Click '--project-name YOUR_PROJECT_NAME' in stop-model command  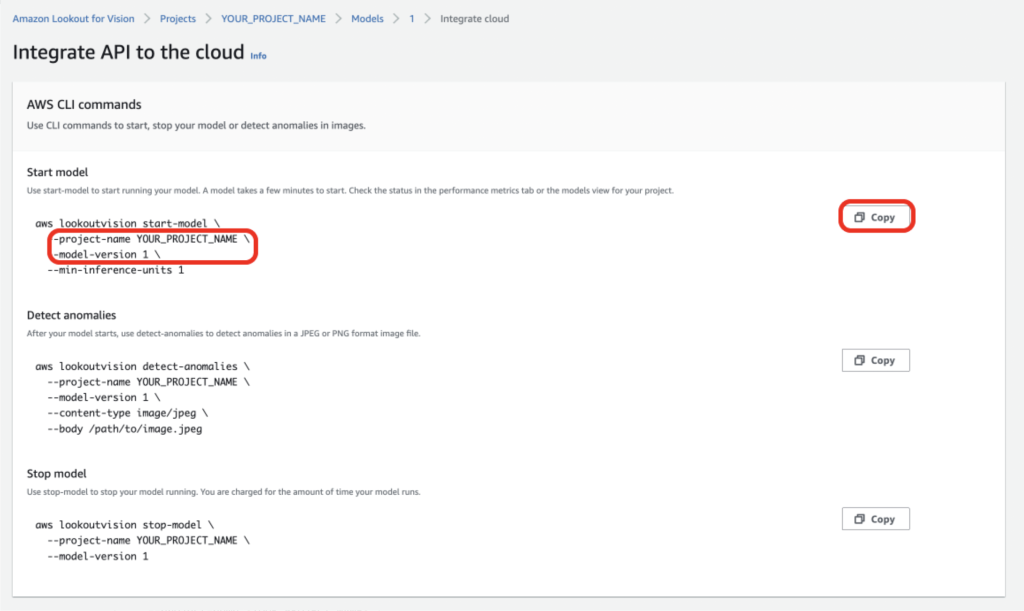coord(148,540)
